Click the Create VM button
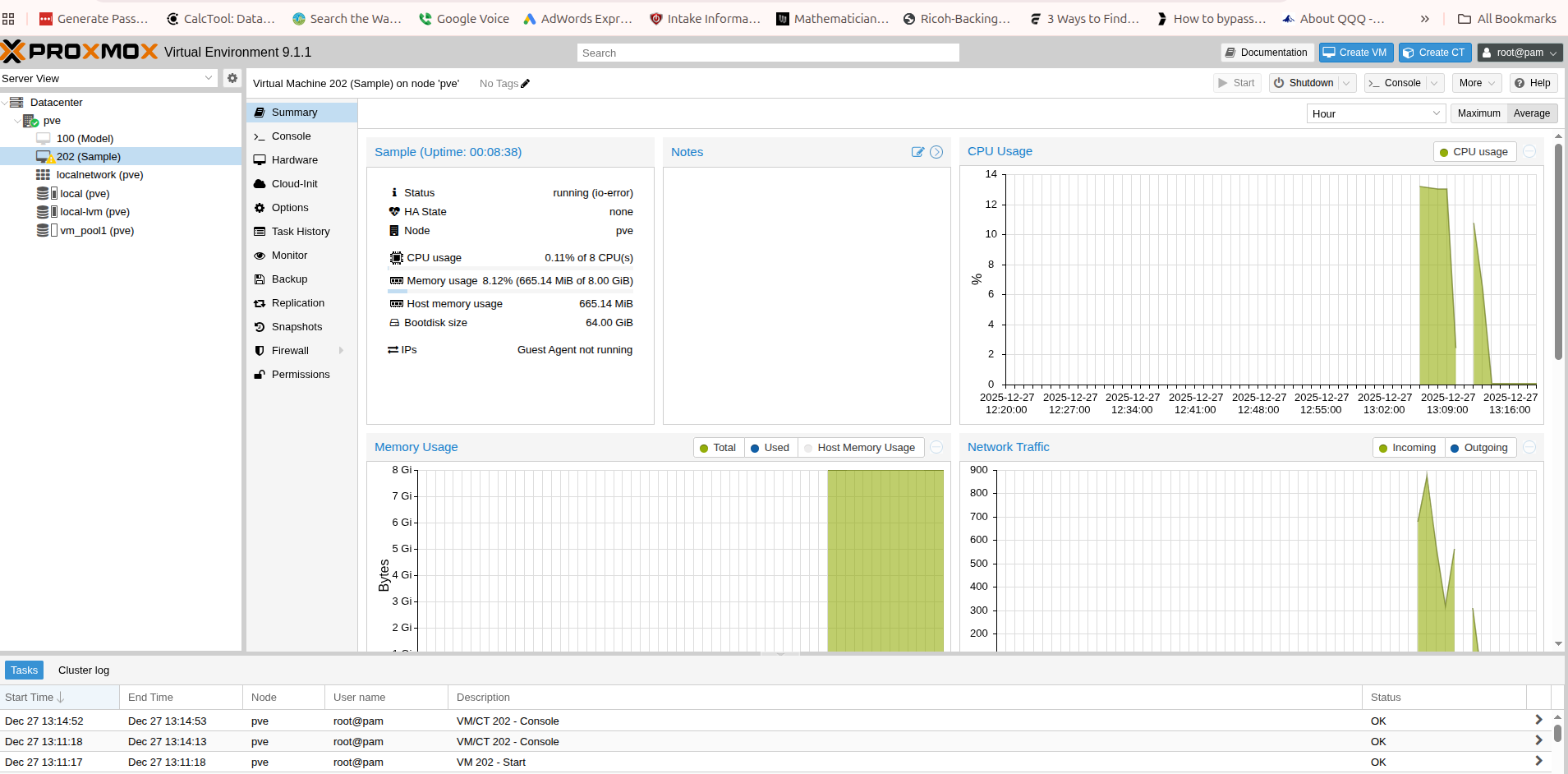The width and height of the screenshot is (1568, 774). click(x=1356, y=53)
